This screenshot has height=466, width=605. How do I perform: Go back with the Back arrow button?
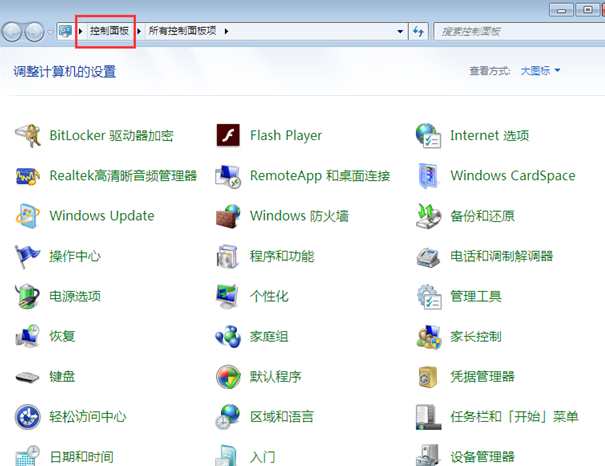coord(12,32)
